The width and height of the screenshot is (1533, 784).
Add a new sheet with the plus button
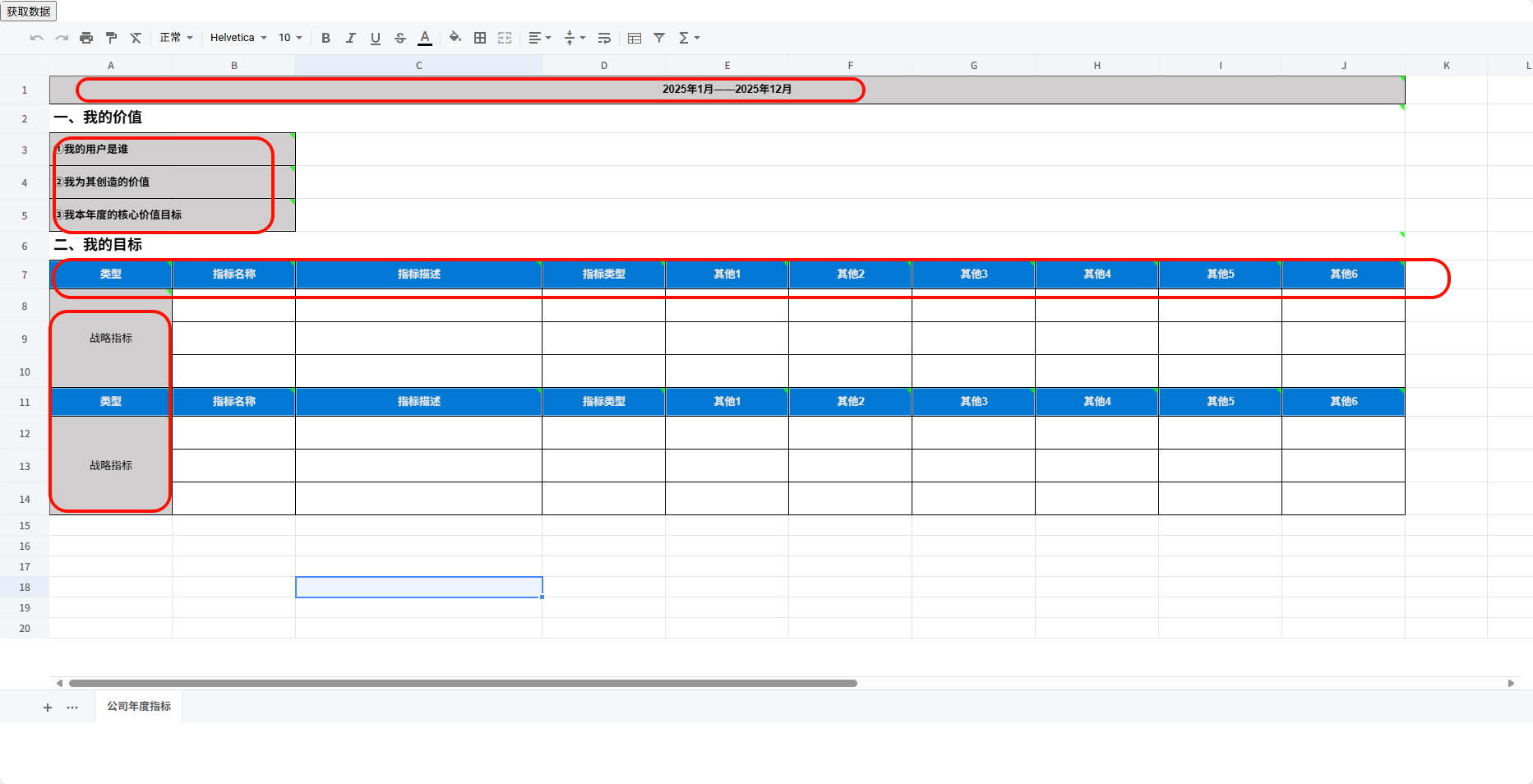pyautogui.click(x=47, y=707)
